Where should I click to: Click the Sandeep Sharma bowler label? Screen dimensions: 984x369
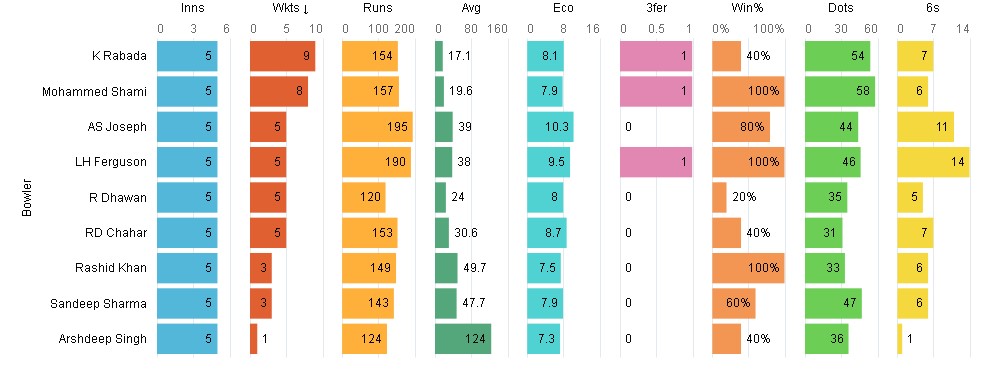click(99, 304)
